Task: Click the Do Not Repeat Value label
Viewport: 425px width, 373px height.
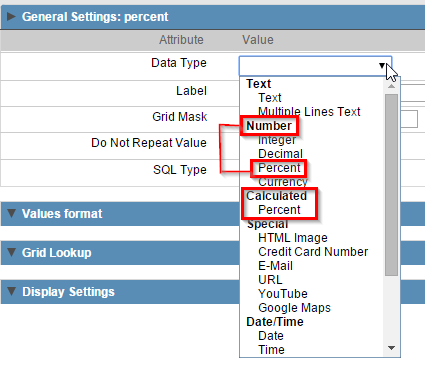Action: click(149, 143)
